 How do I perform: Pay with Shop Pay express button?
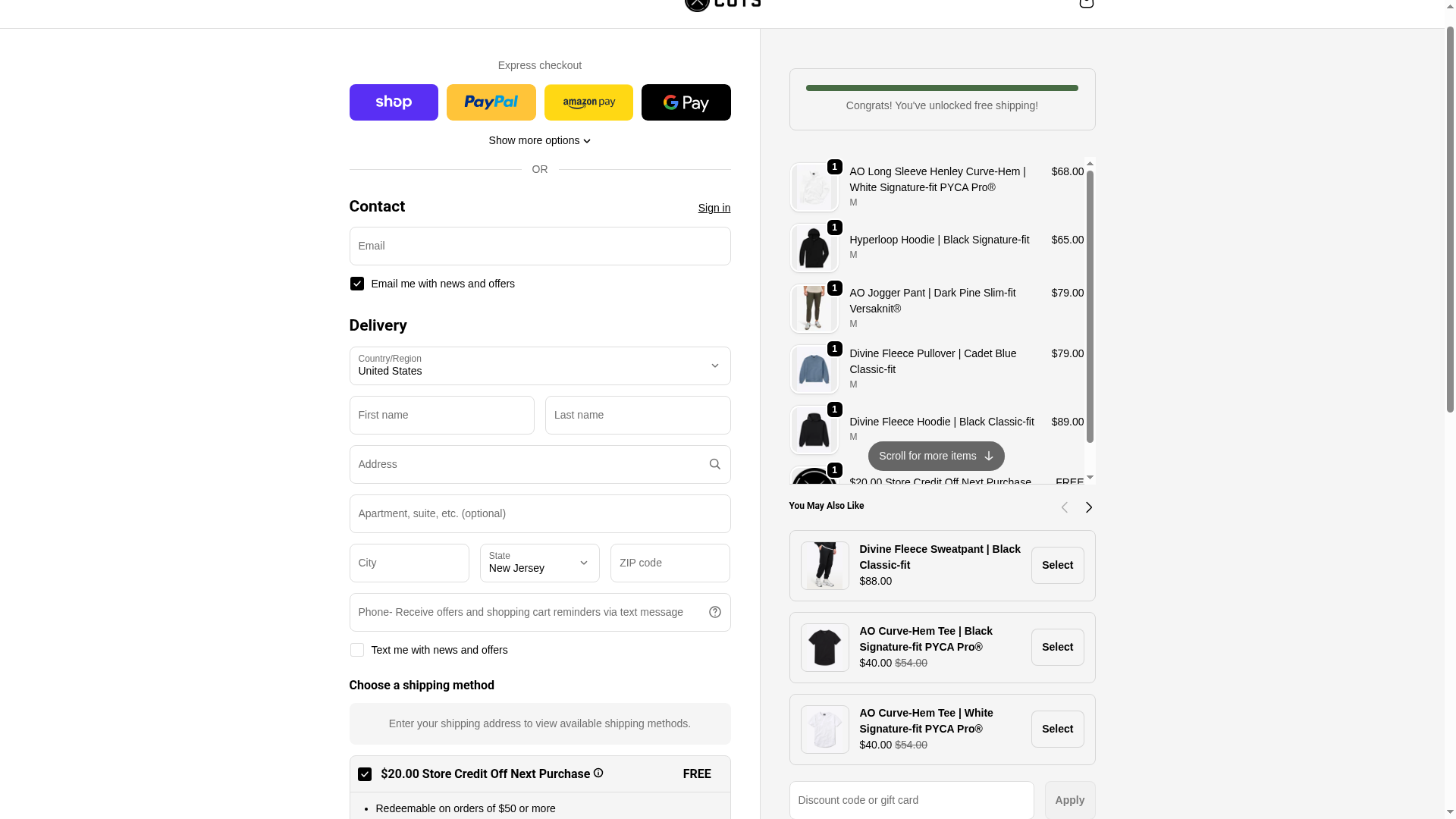[x=394, y=102]
